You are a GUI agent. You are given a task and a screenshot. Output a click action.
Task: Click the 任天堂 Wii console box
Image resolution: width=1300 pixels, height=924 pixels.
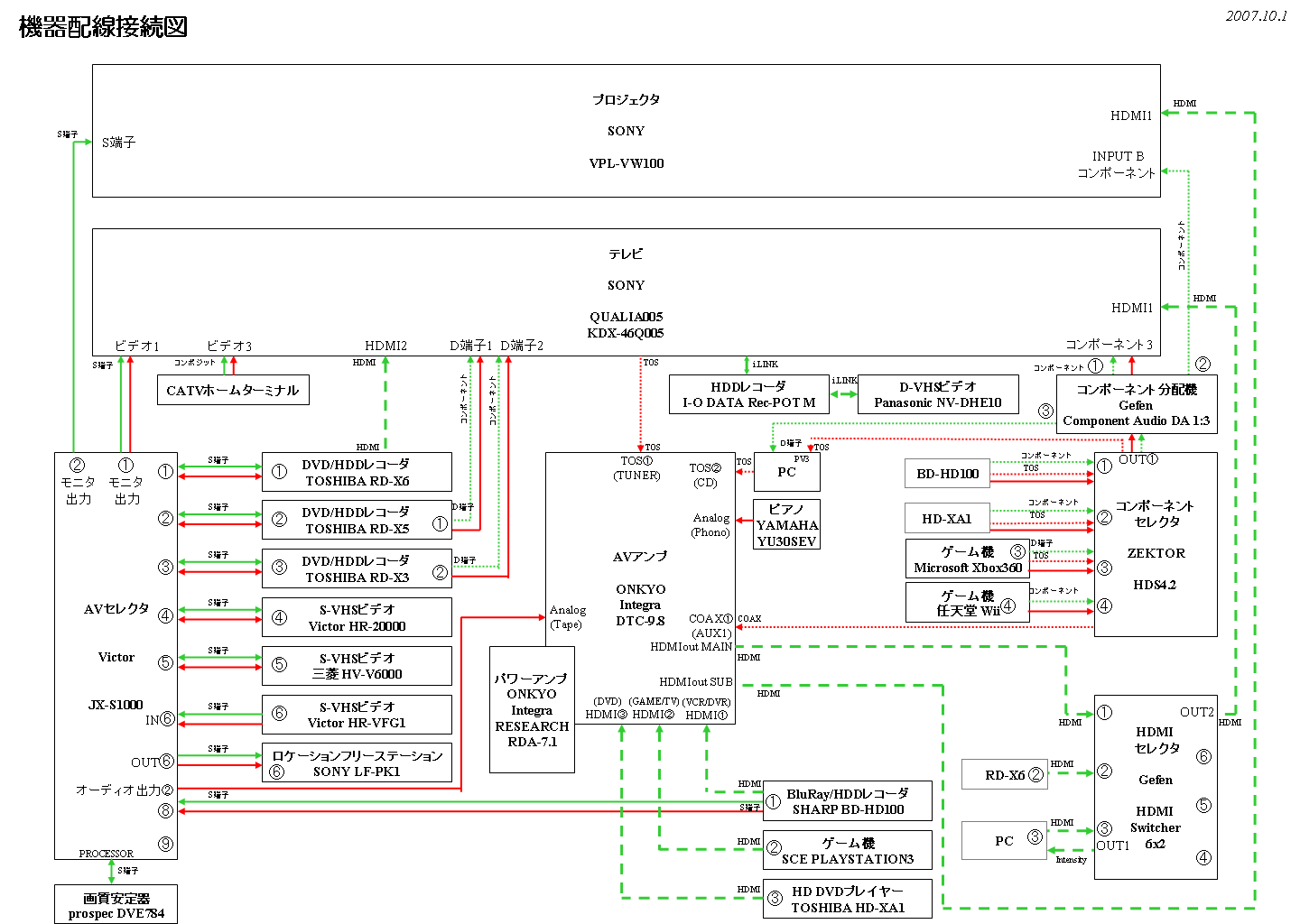pyautogui.click(x=967, y=602)
